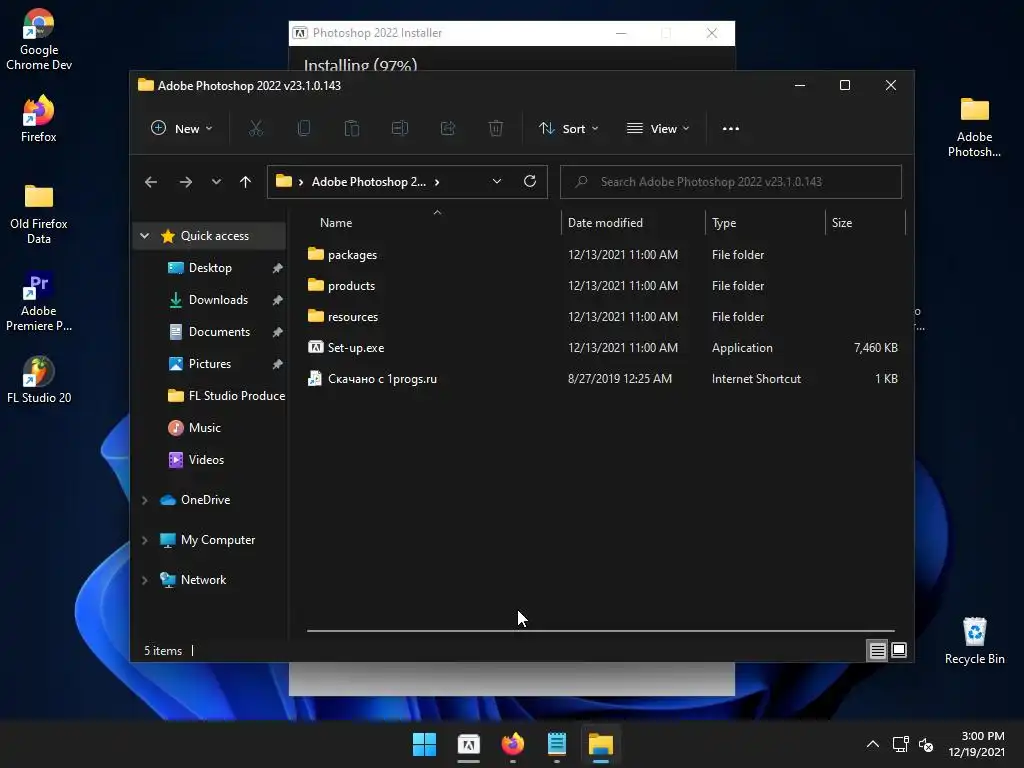Select Downloads in navigation pane

pos(218,300)
